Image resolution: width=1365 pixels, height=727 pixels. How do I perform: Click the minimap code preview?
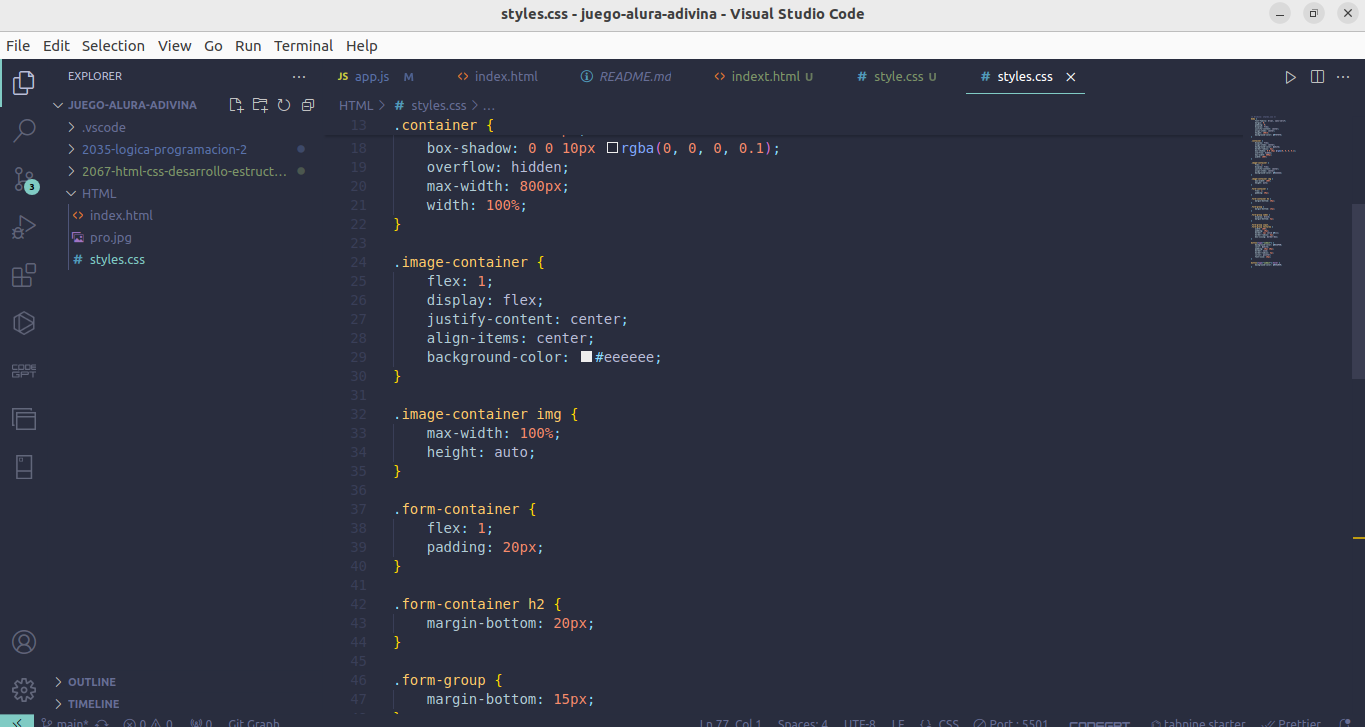(1272, 192)
